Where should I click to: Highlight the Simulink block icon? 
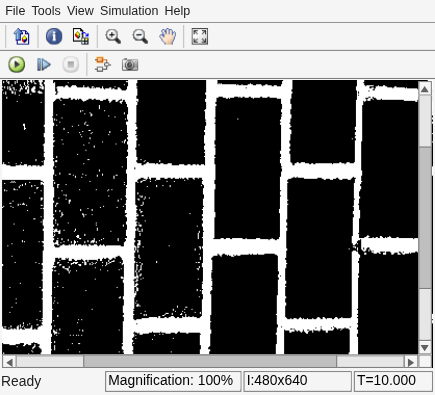[x=102, y=64]
